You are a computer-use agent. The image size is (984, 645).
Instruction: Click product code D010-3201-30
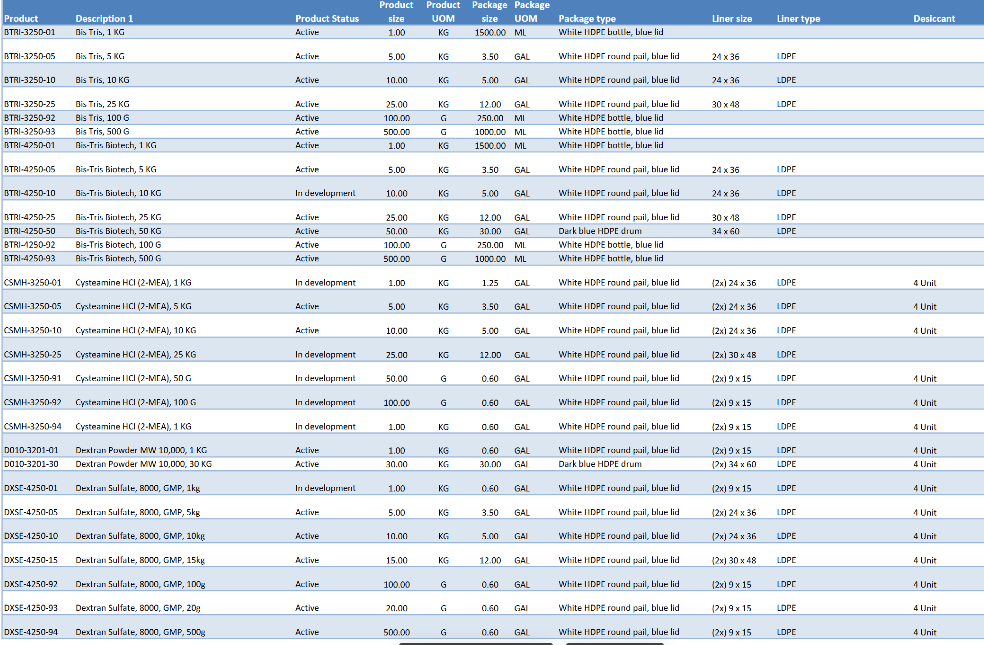tap(31, 464)
